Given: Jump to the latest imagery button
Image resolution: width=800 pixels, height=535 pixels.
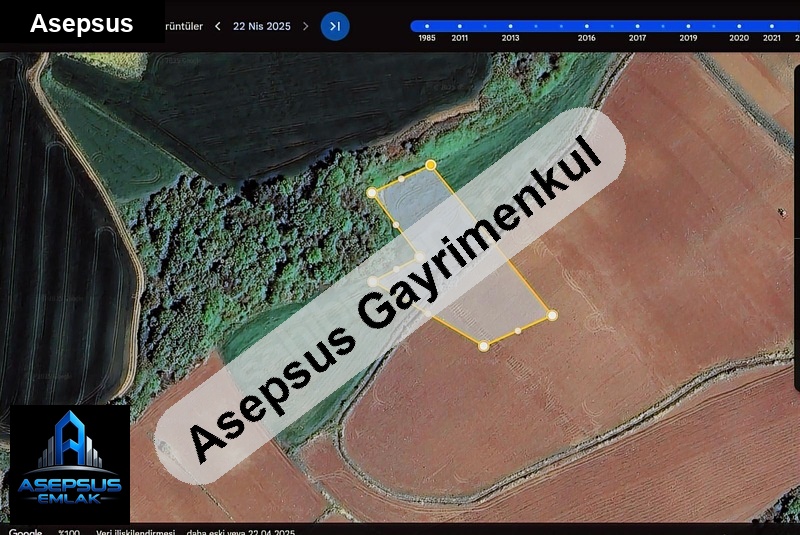Looking at the screenshot, I should [x=335, y=26].
